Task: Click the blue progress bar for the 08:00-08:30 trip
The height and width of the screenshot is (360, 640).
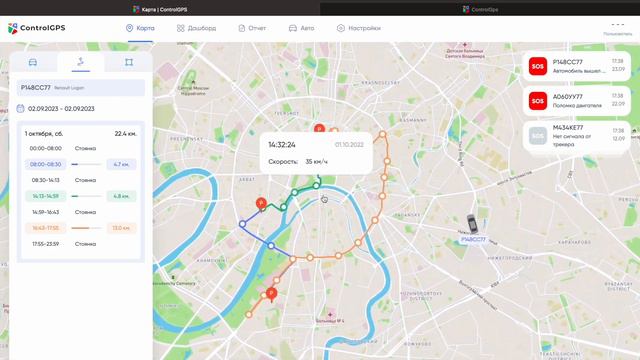Action: [86, 164]
